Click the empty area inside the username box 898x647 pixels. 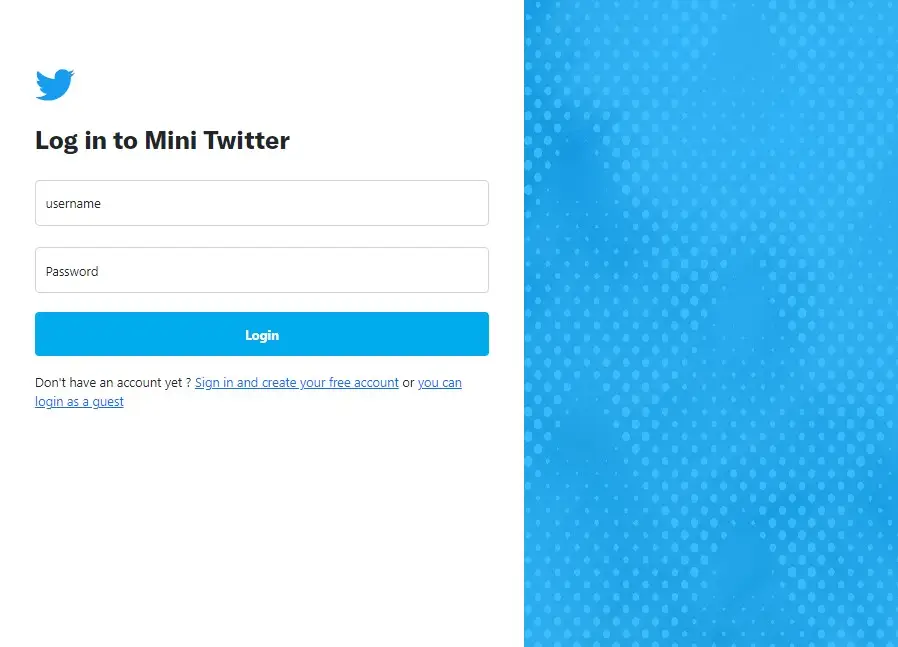298,203
